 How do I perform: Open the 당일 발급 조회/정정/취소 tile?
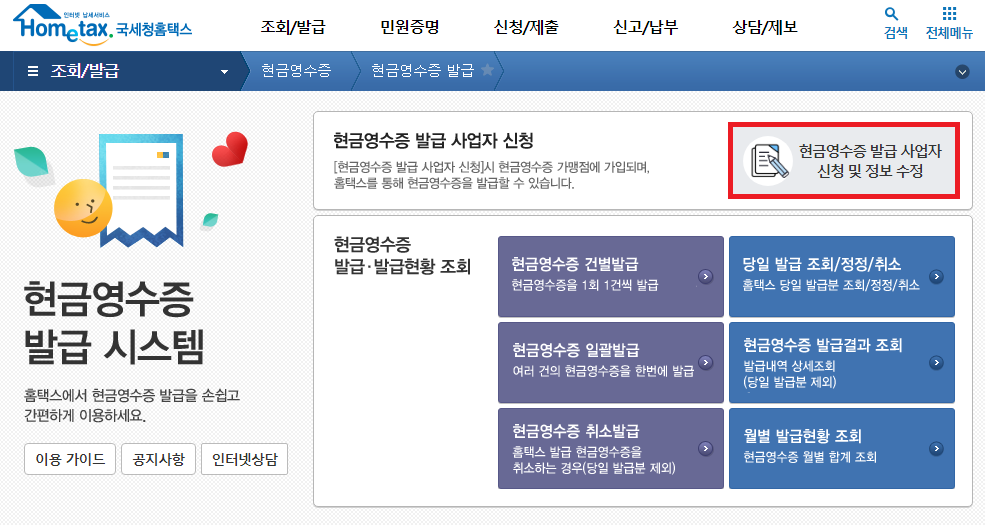click(x=842, y=276)
